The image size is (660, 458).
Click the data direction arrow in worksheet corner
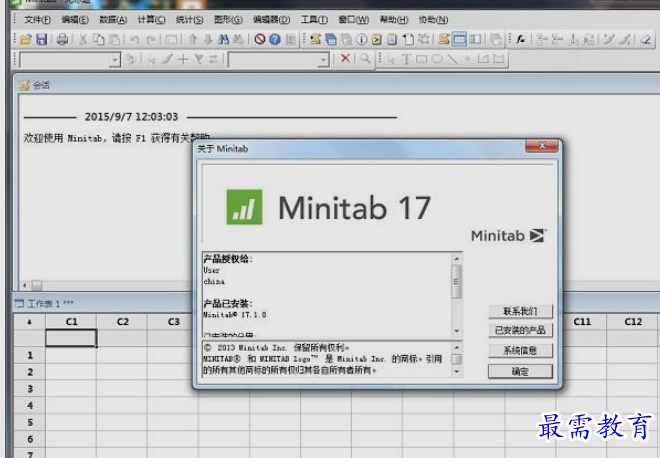tap(29, 322)
